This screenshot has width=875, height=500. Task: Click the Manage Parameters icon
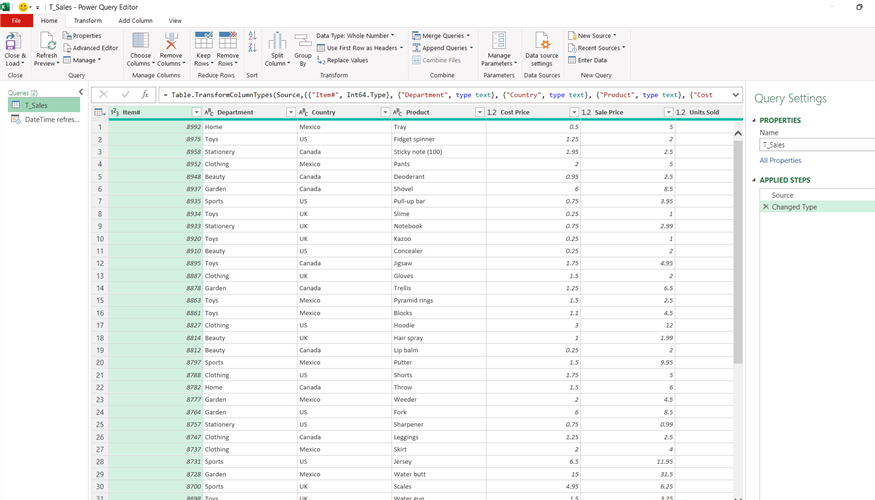499,41
